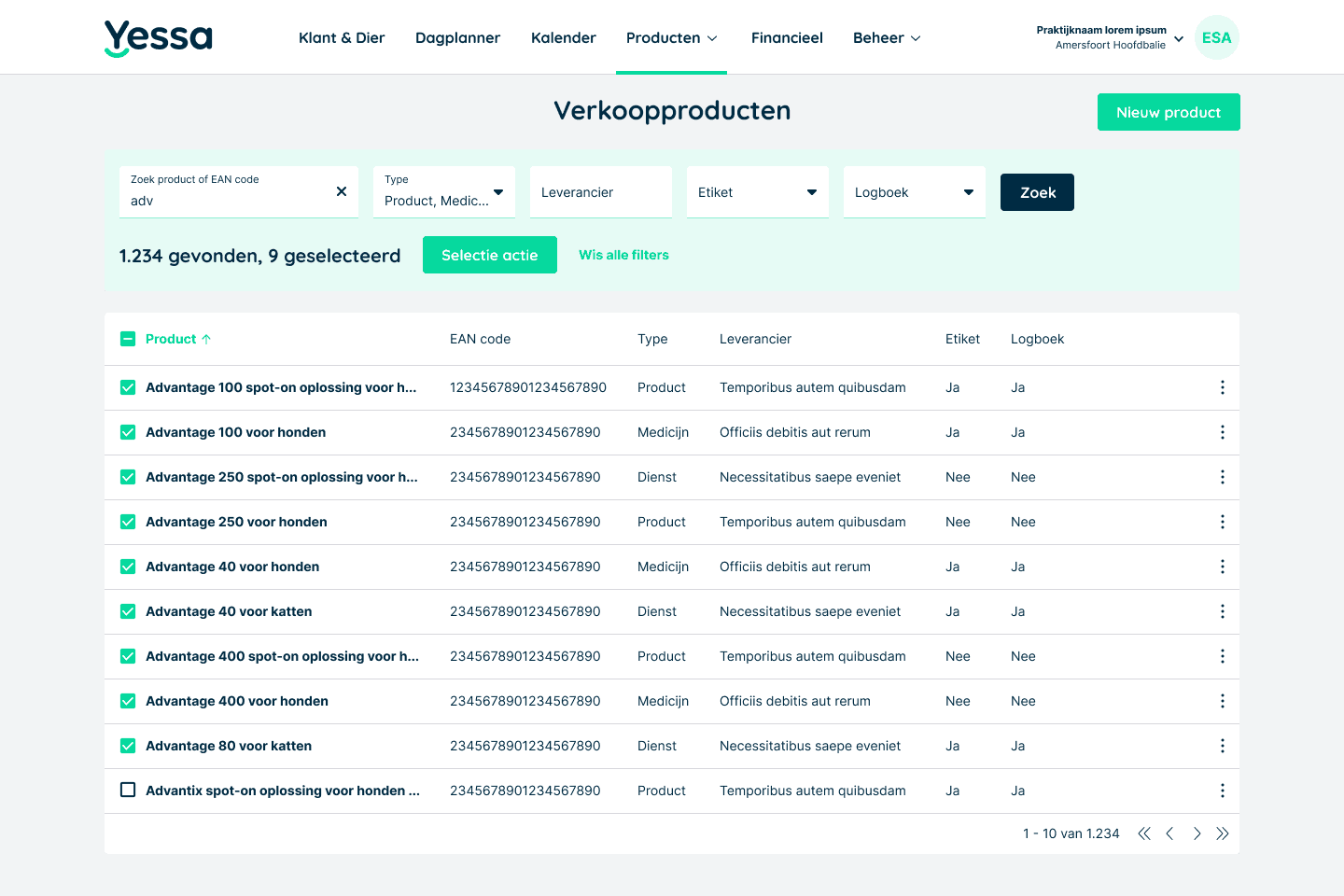Uncheck Advantage 80 voor katten row

(x=128, y=746)
